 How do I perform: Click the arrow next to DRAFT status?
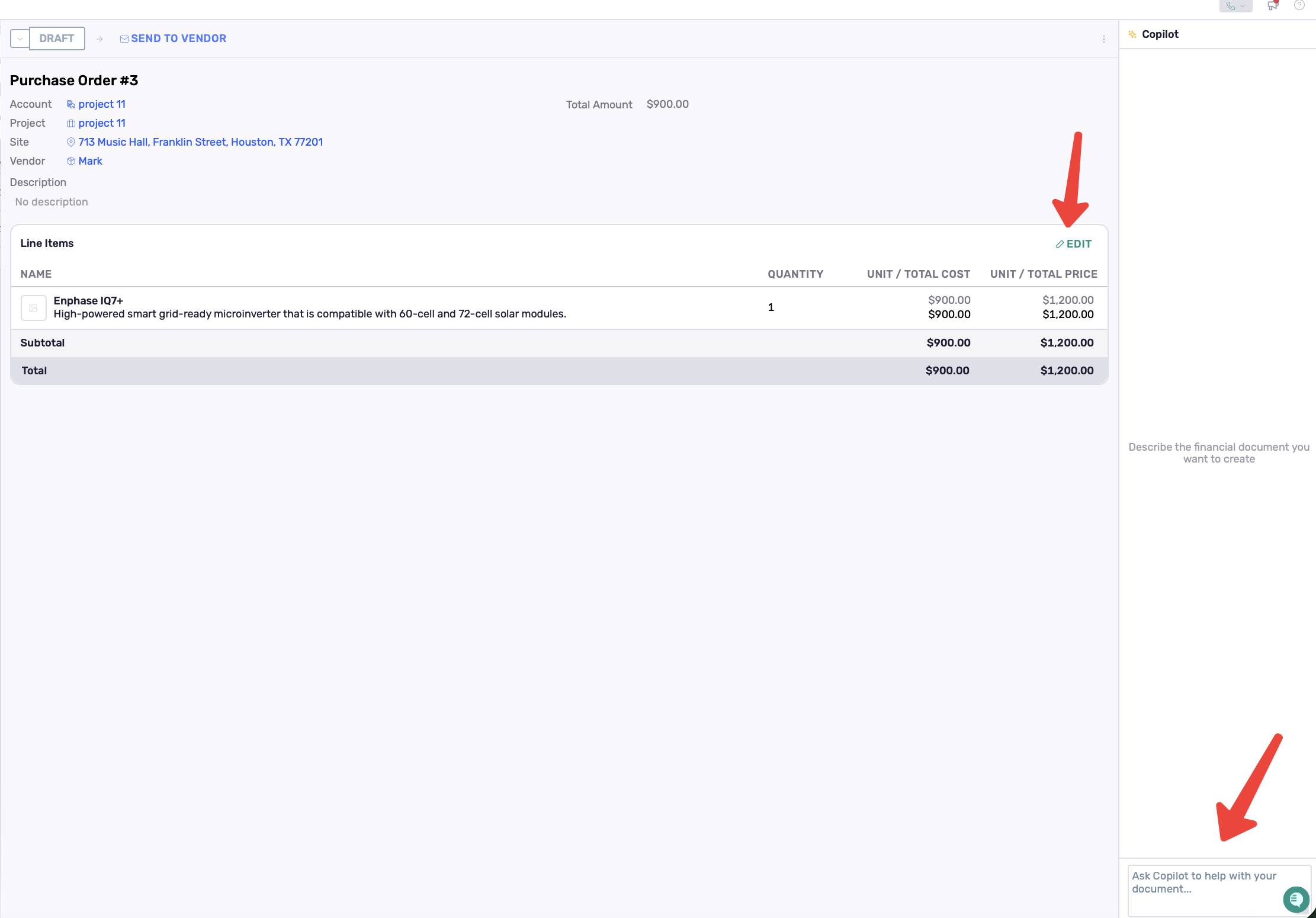[99, 39]
